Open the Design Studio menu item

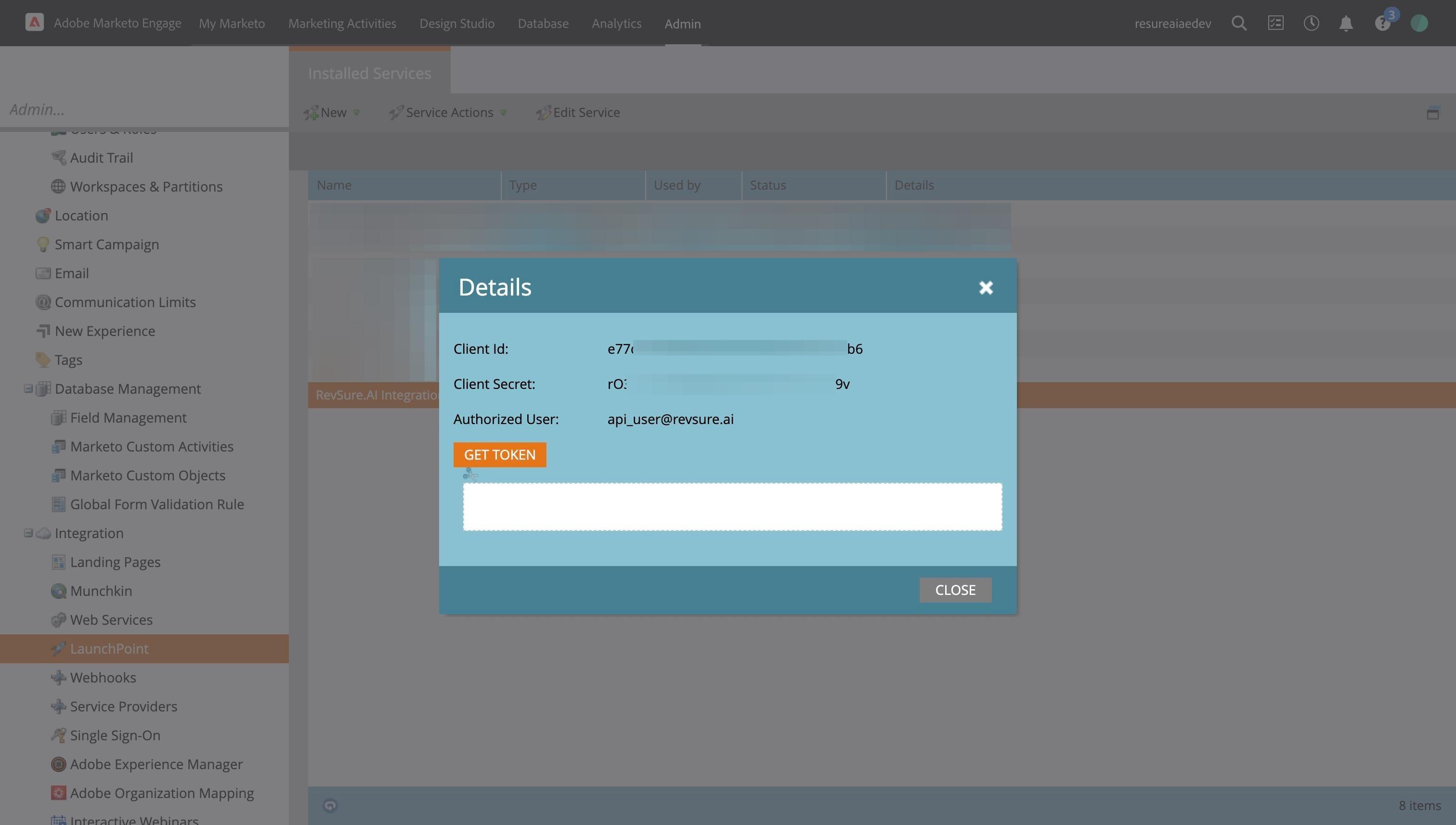coord(457,24)
